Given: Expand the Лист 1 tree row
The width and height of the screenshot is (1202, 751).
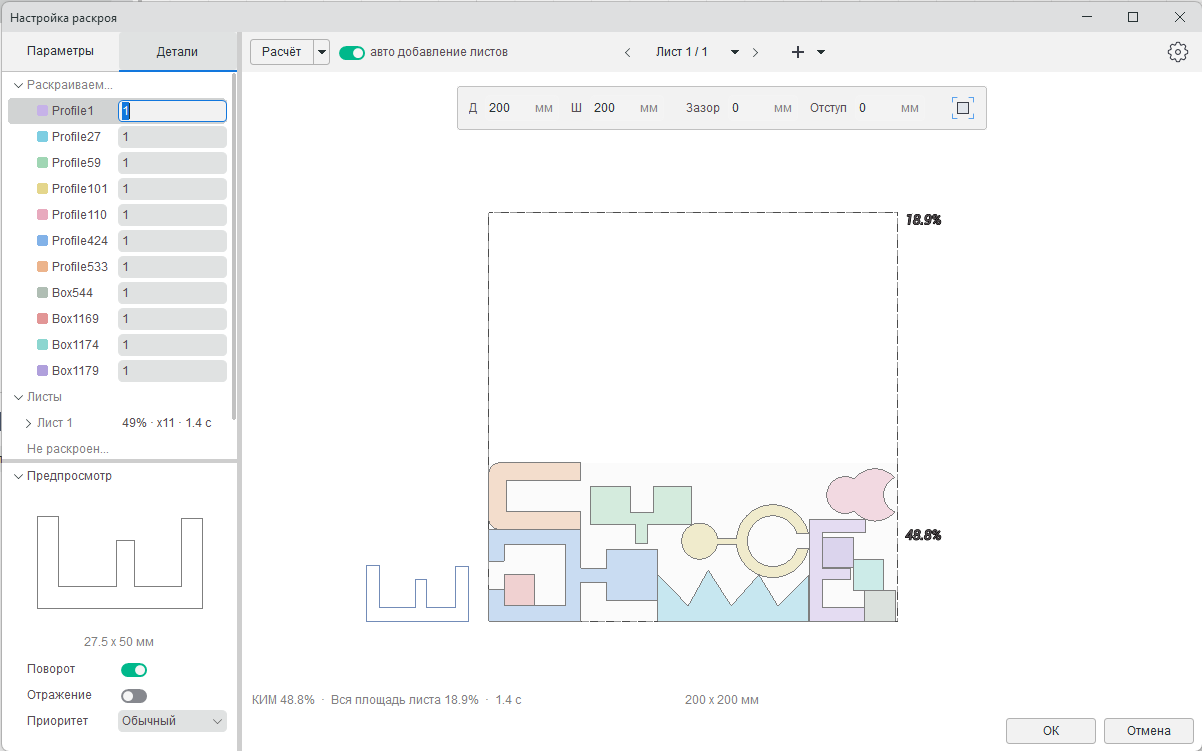Looking at the screenshot, I should pos(28,423).
